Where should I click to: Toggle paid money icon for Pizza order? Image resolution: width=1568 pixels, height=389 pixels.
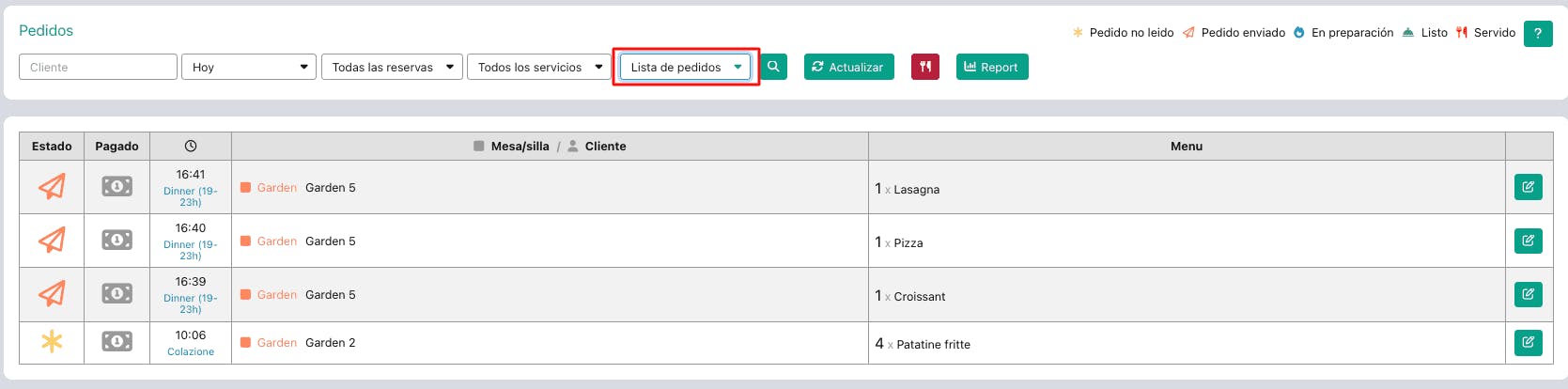click(116, 241)
